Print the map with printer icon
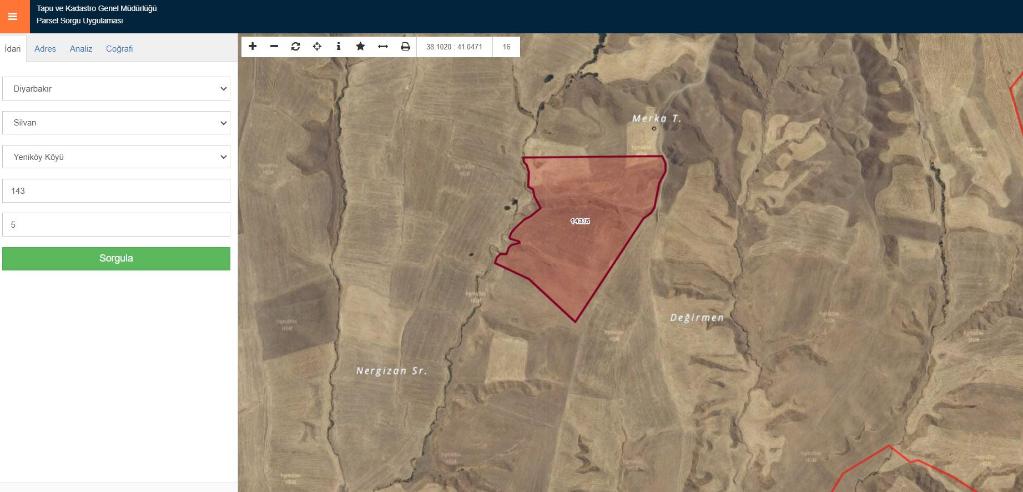The width and height of the screenshot is (1023, 492). pos(405,46)
